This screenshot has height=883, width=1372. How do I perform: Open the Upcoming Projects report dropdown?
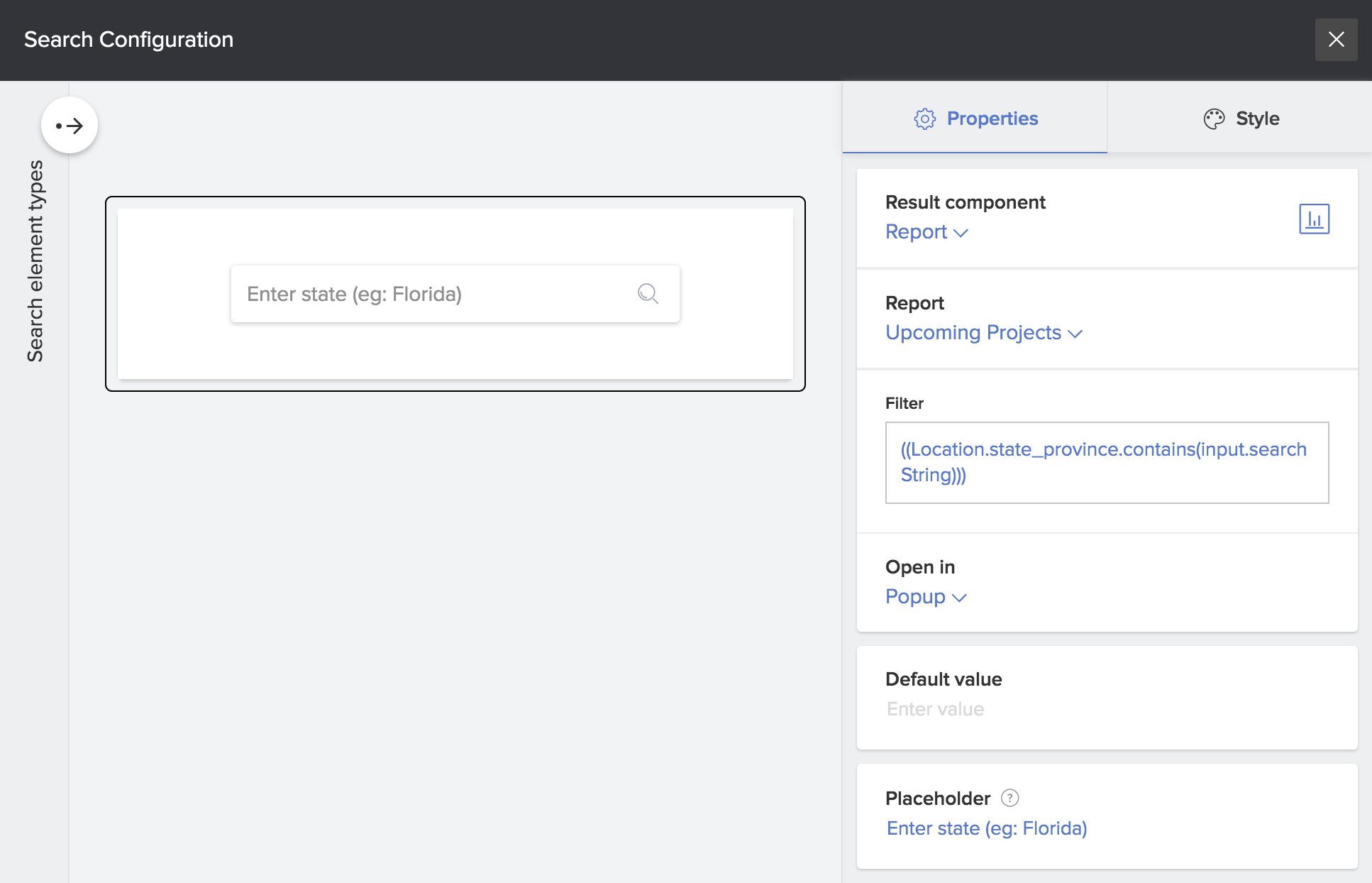[983, 333]
